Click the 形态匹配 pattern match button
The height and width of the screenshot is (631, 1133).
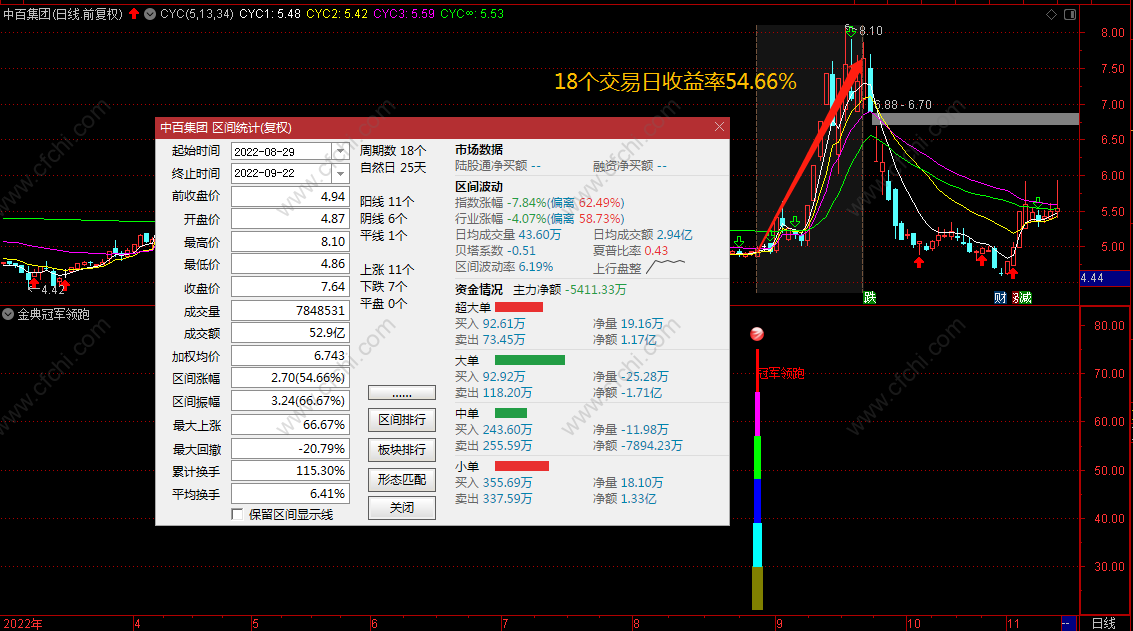pyautogui.click(x=402, y=479)
